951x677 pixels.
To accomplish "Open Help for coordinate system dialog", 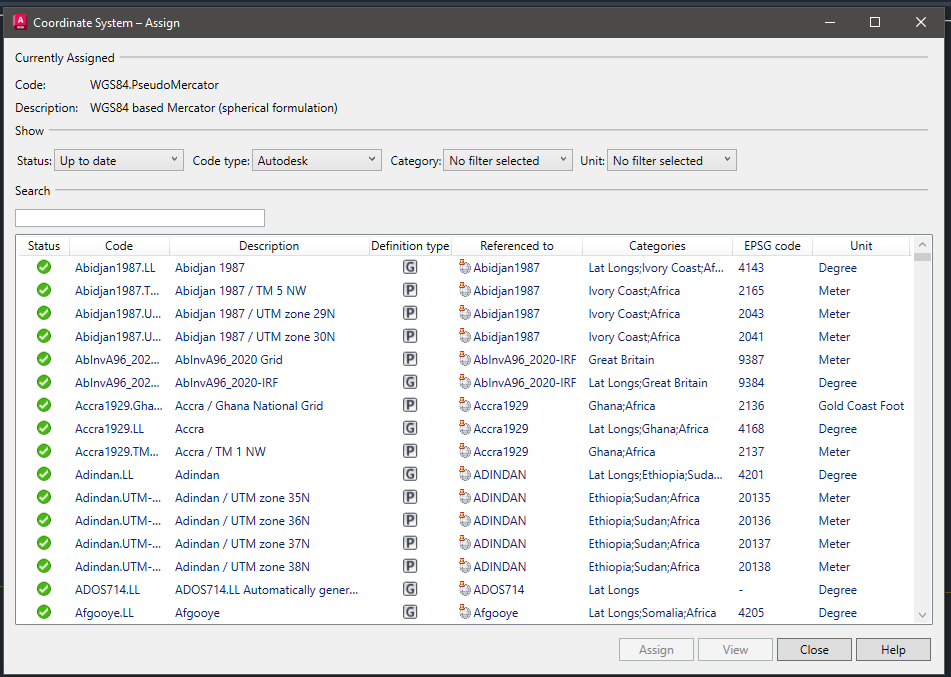I will click(x=893, y=650).
